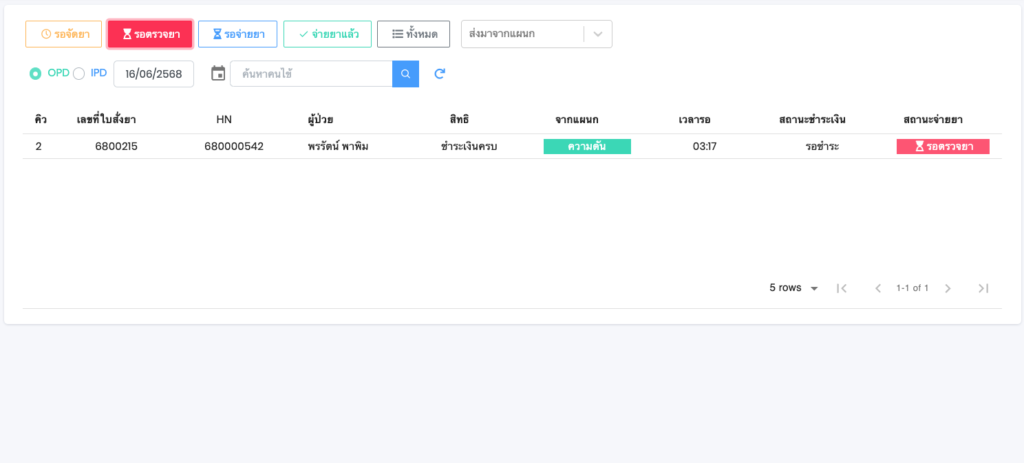Show all prescriptions with ทั้งหมด button
Viewport: 1024px width, 463px height.
pyautogui.click(x=413, y=34)
